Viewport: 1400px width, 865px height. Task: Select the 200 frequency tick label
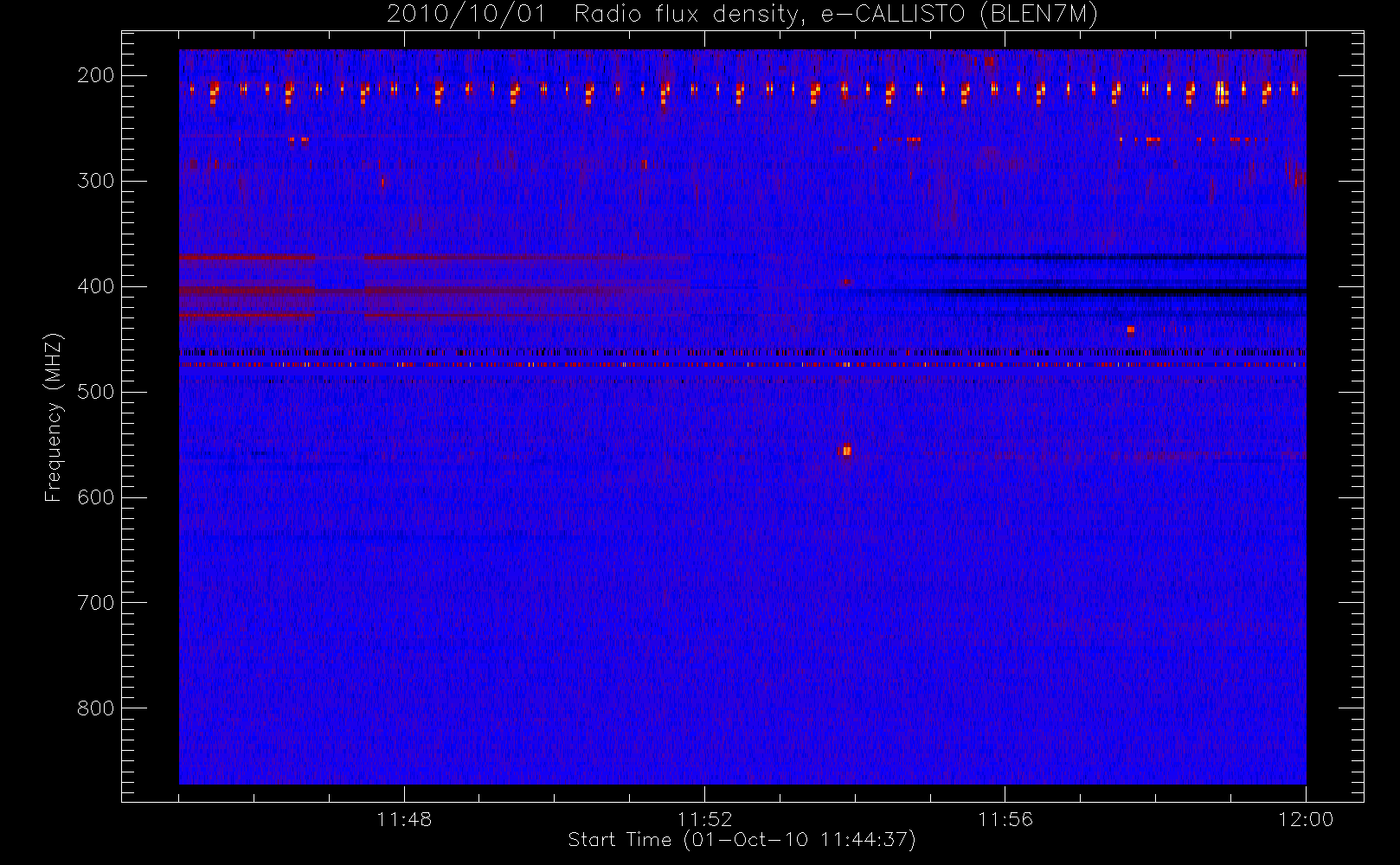(x=95, y=75)
